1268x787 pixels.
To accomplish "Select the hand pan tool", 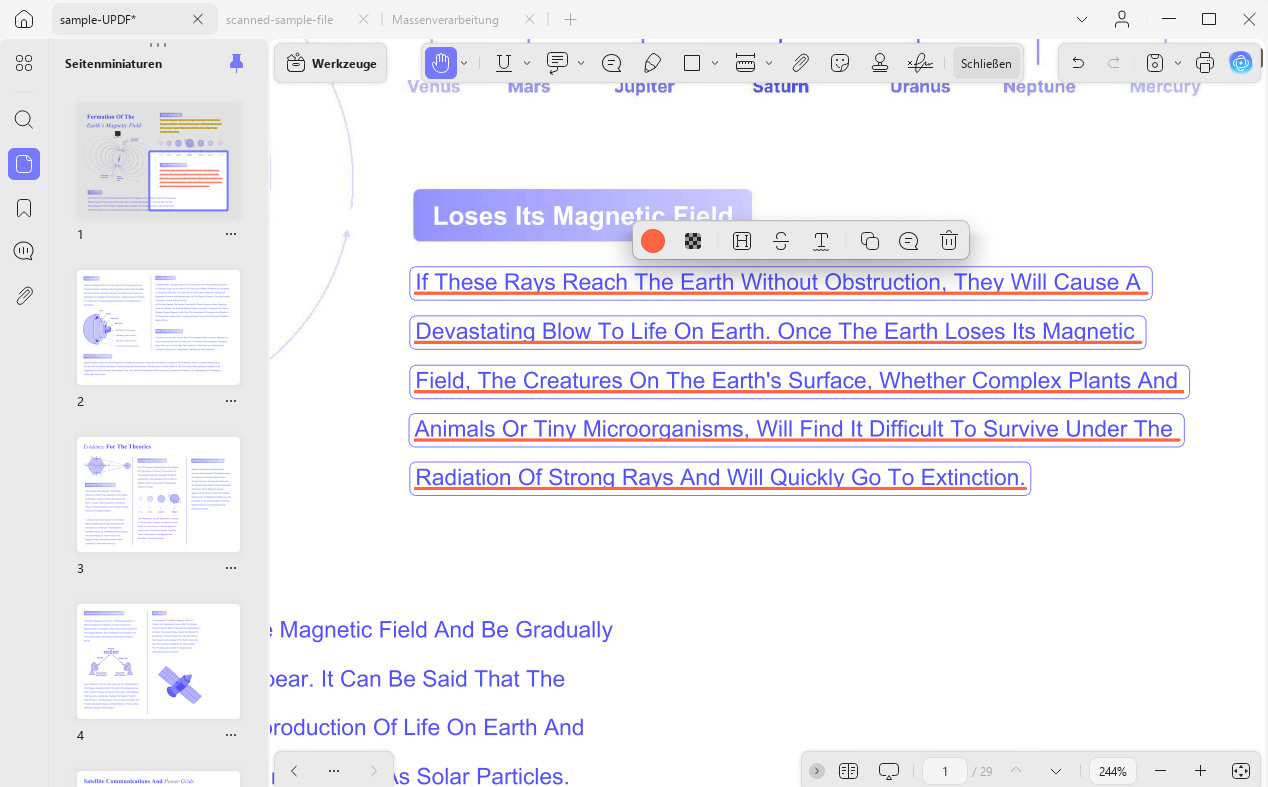I will [x=440, y=63].
